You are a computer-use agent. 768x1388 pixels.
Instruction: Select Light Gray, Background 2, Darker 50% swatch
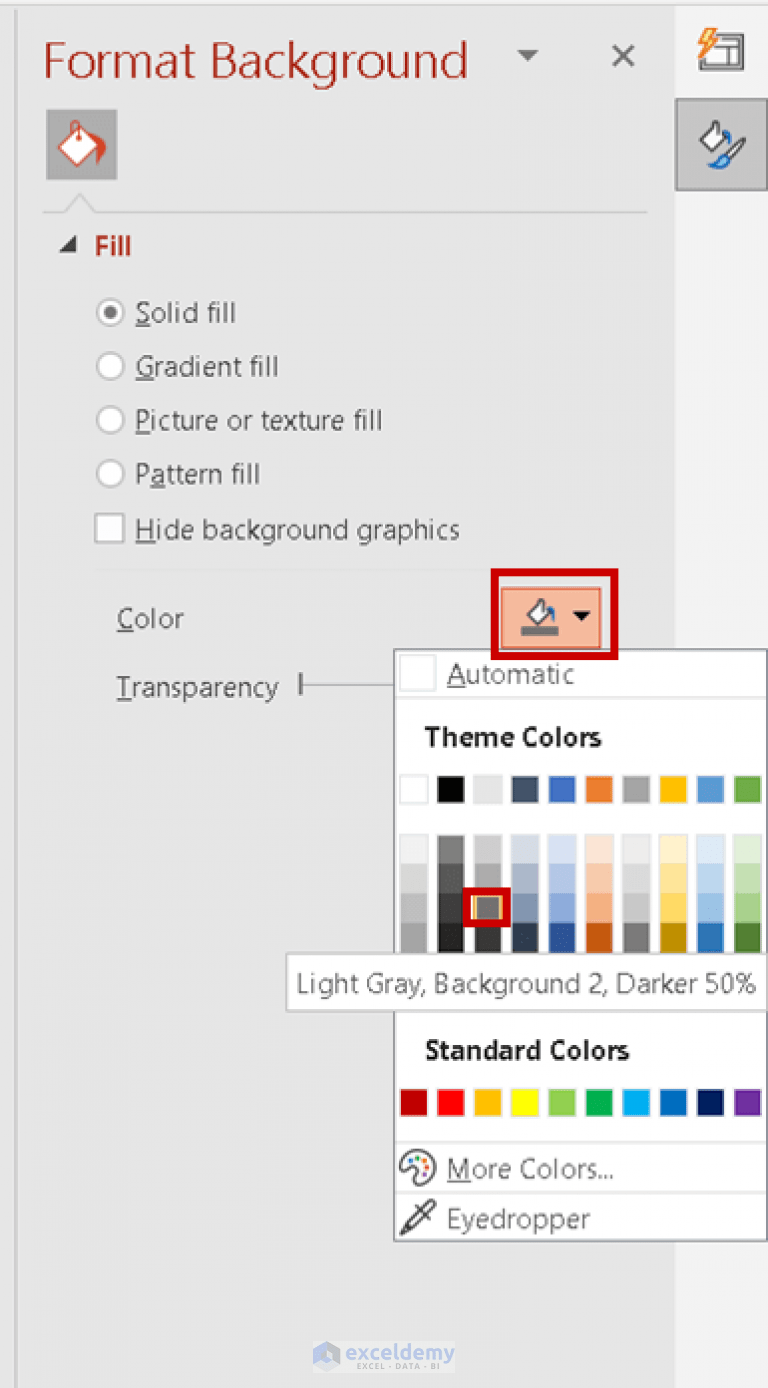pos(487,906)
